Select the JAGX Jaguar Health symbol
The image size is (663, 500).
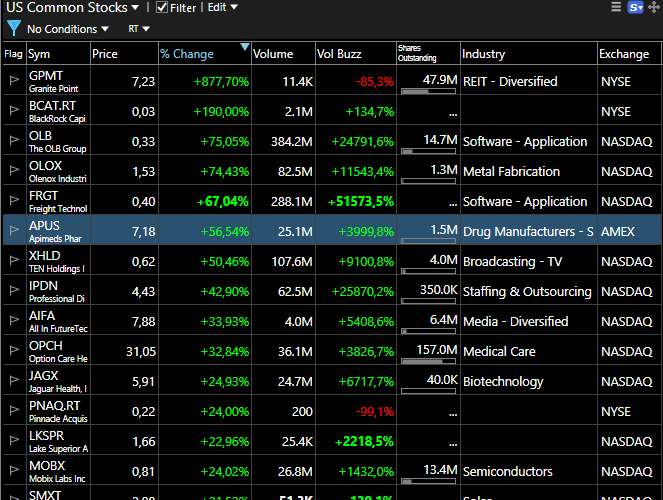tap(58, 380)
